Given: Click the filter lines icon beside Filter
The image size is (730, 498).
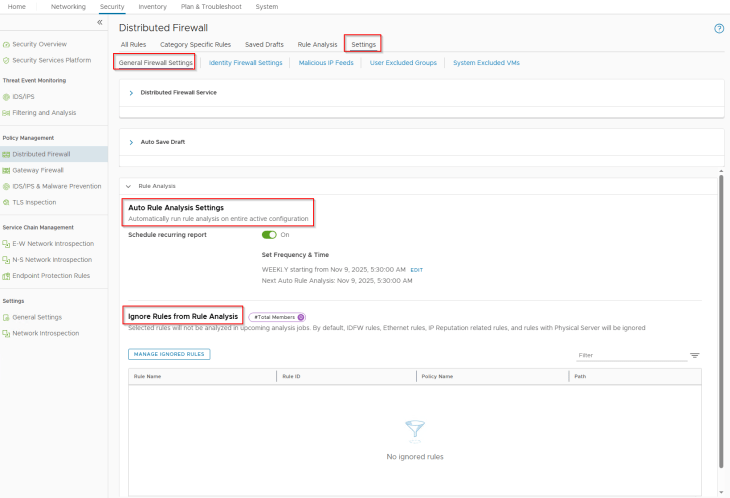Looking at the screenshot, I should coord(694,355).
